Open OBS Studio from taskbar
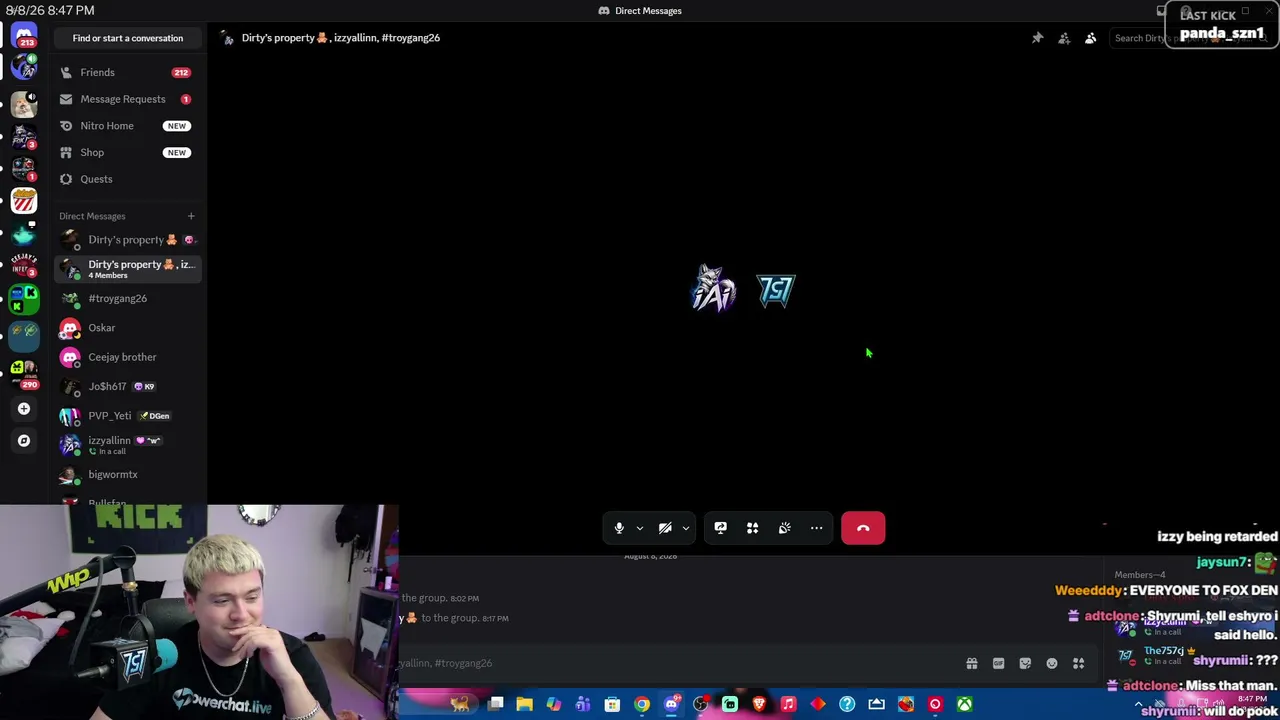The width and height of the screenshot is (1280, 720). coord(700,705)
